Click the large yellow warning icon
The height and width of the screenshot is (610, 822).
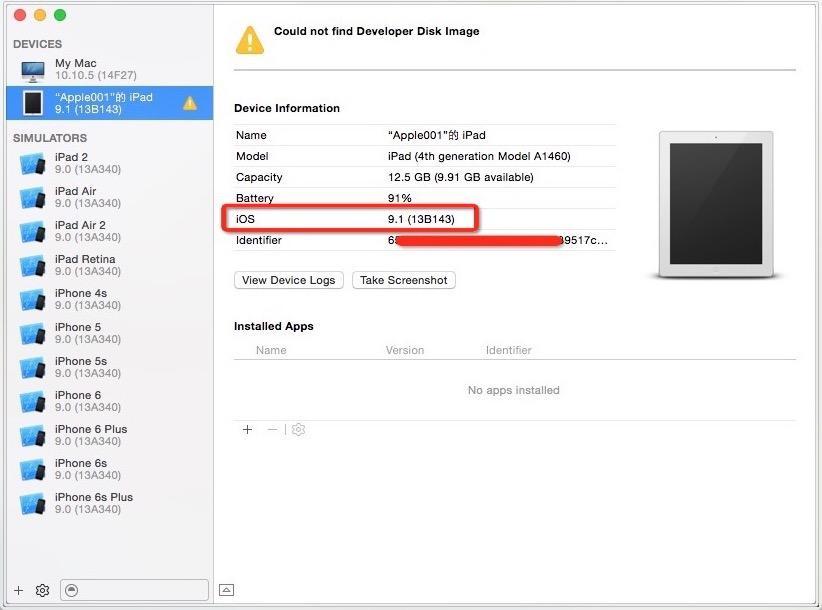tap(250, 40)
